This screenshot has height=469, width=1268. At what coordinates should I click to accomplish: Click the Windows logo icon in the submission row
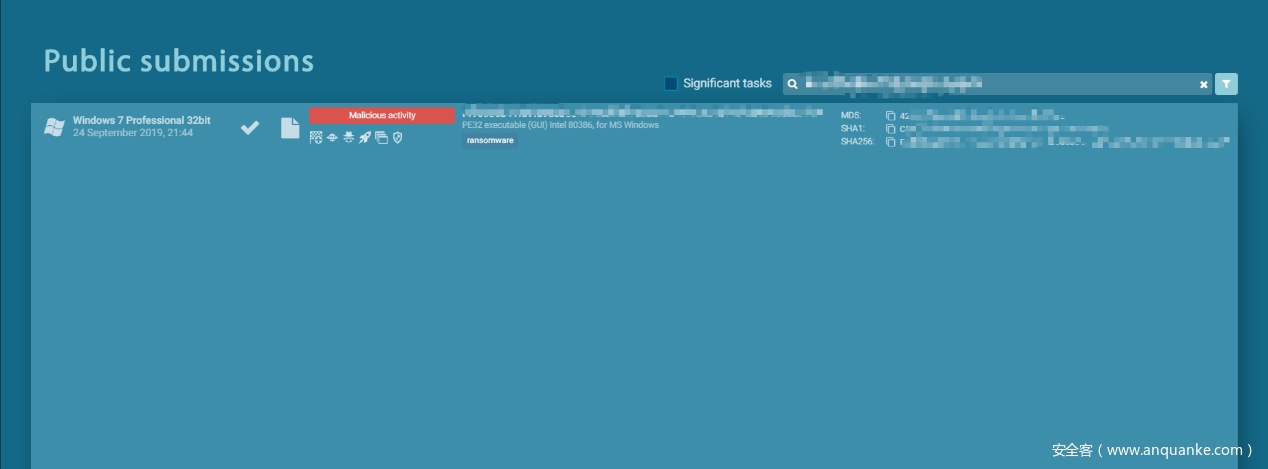pyautogui.click(x=55, y=127)
